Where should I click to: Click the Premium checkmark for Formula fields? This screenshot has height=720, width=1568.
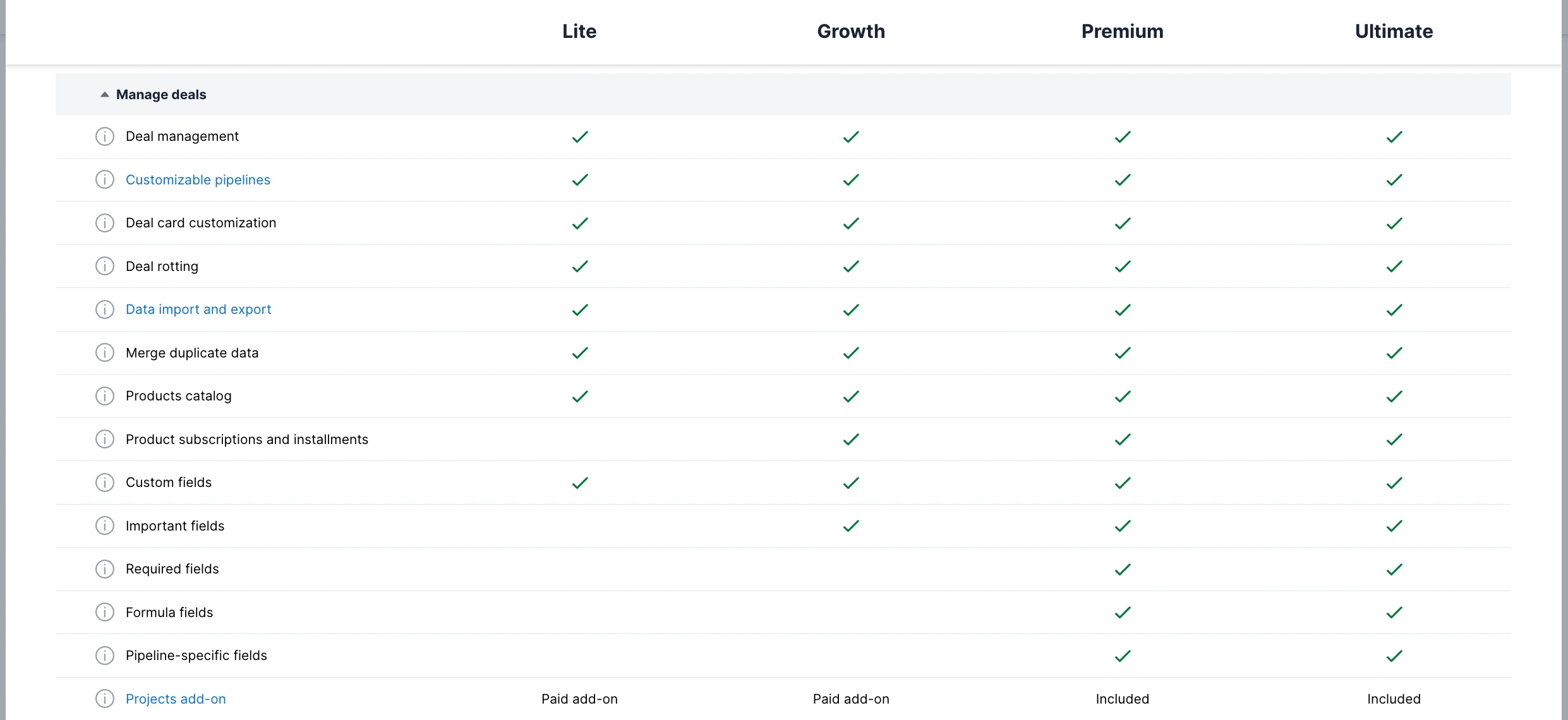(1122, 612)
